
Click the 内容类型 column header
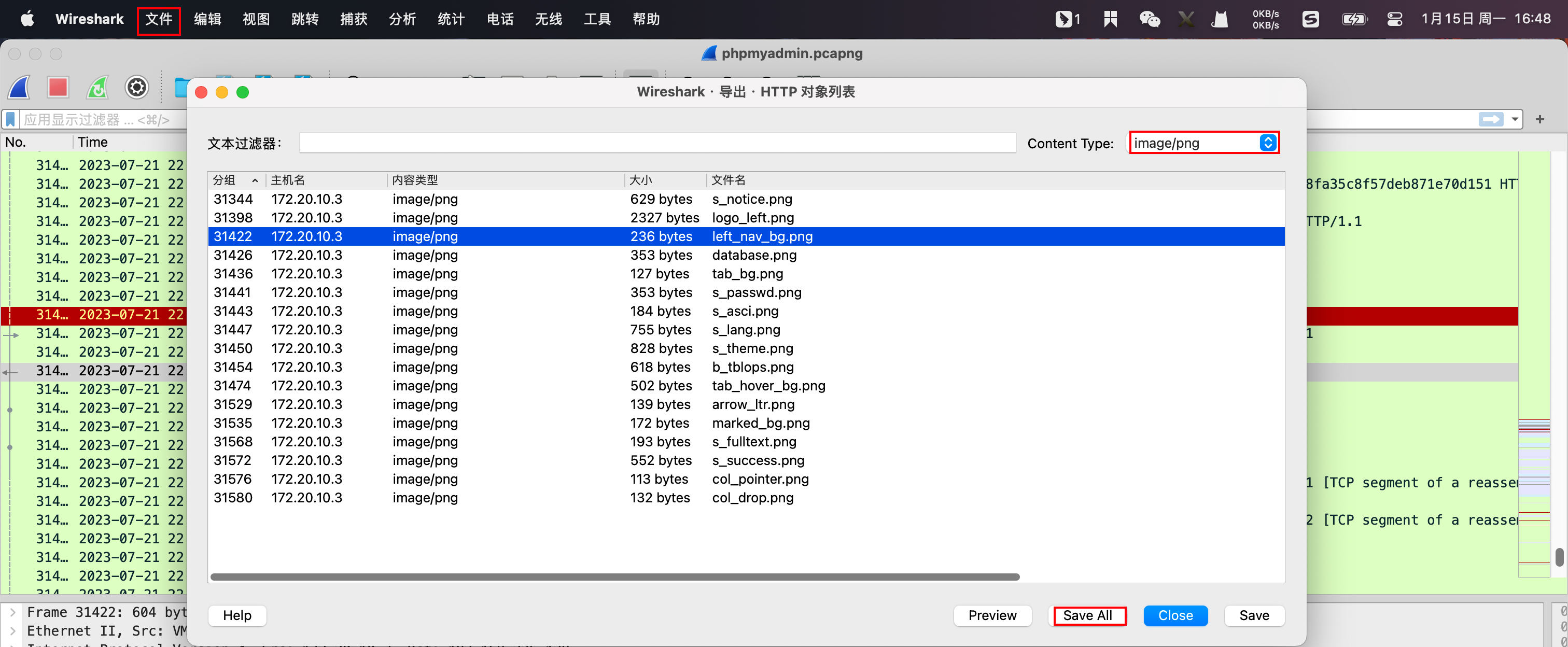coord(505,180)
